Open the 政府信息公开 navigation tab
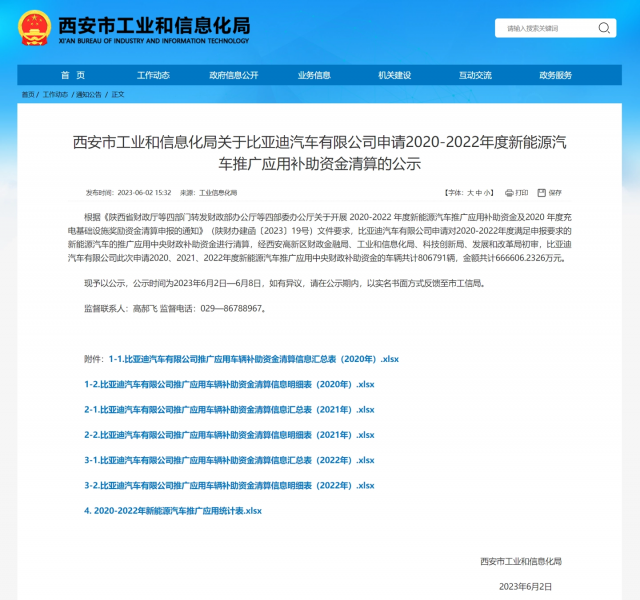This screenshot has height=600, width=640. pyautogui.click(x=234, y=75)
